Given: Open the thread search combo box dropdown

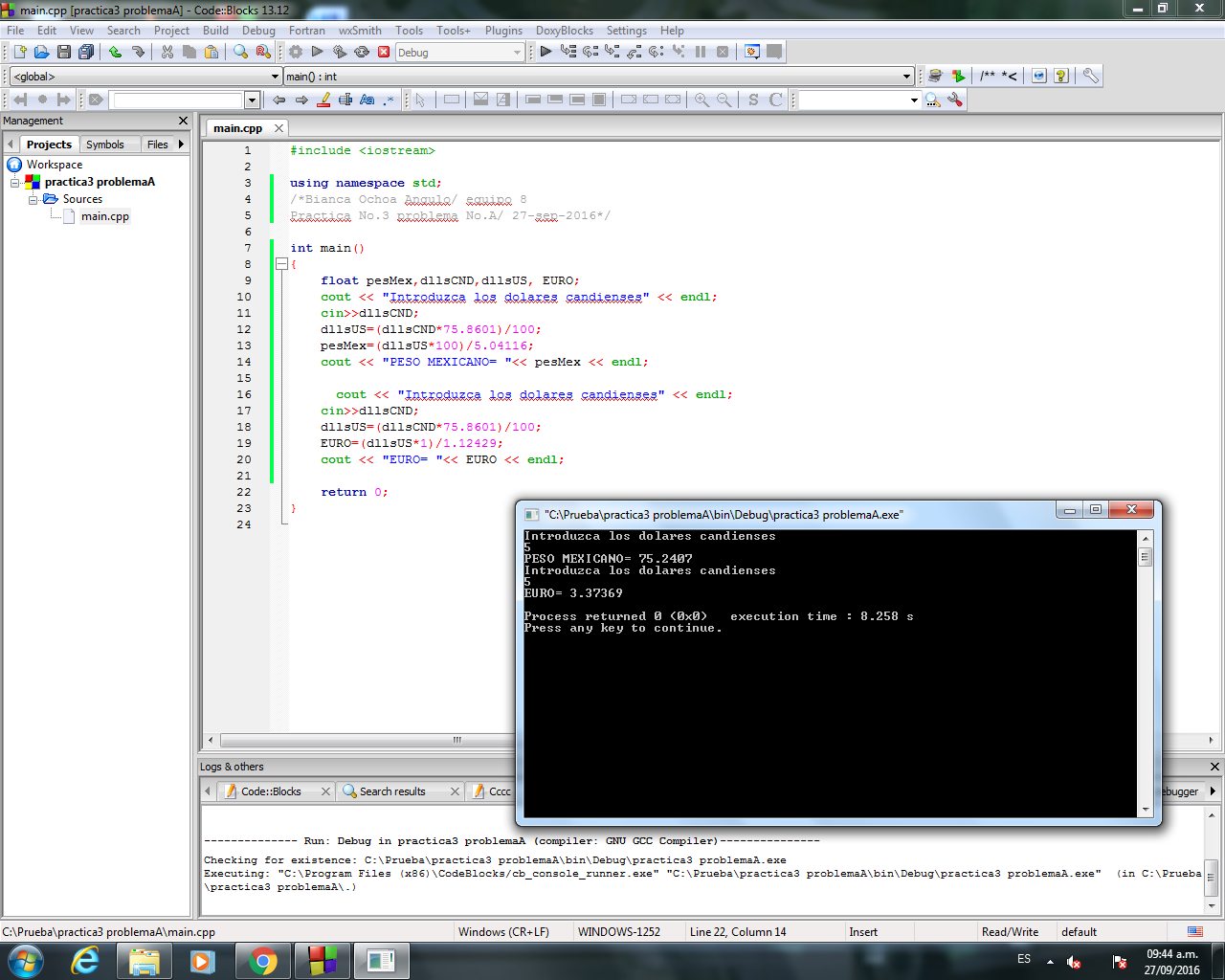Looking at the screenshot, I should point(914,100).
